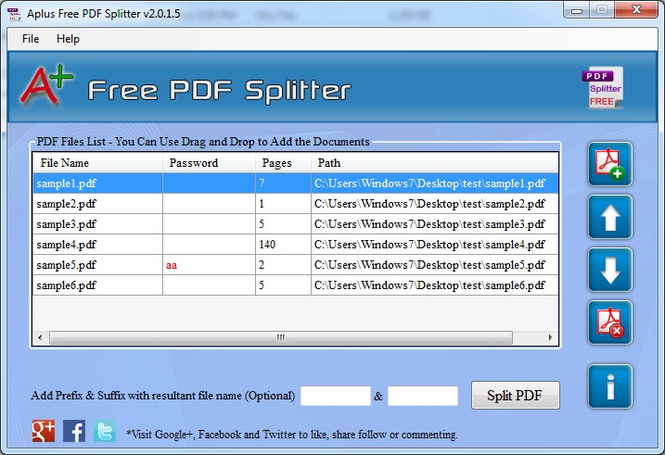Click the Pages column header
This screenshot has width=665, height=455.
[x=283, y=163]
